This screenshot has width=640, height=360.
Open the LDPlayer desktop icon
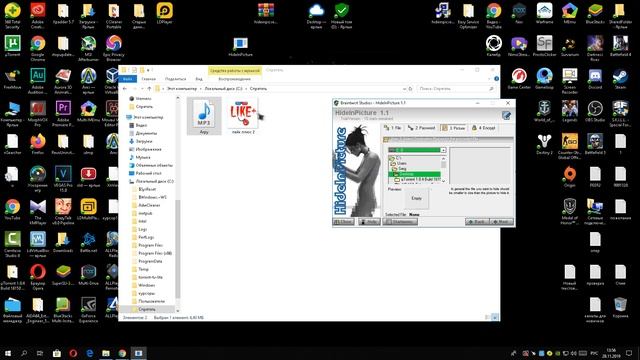click(164, 13)
